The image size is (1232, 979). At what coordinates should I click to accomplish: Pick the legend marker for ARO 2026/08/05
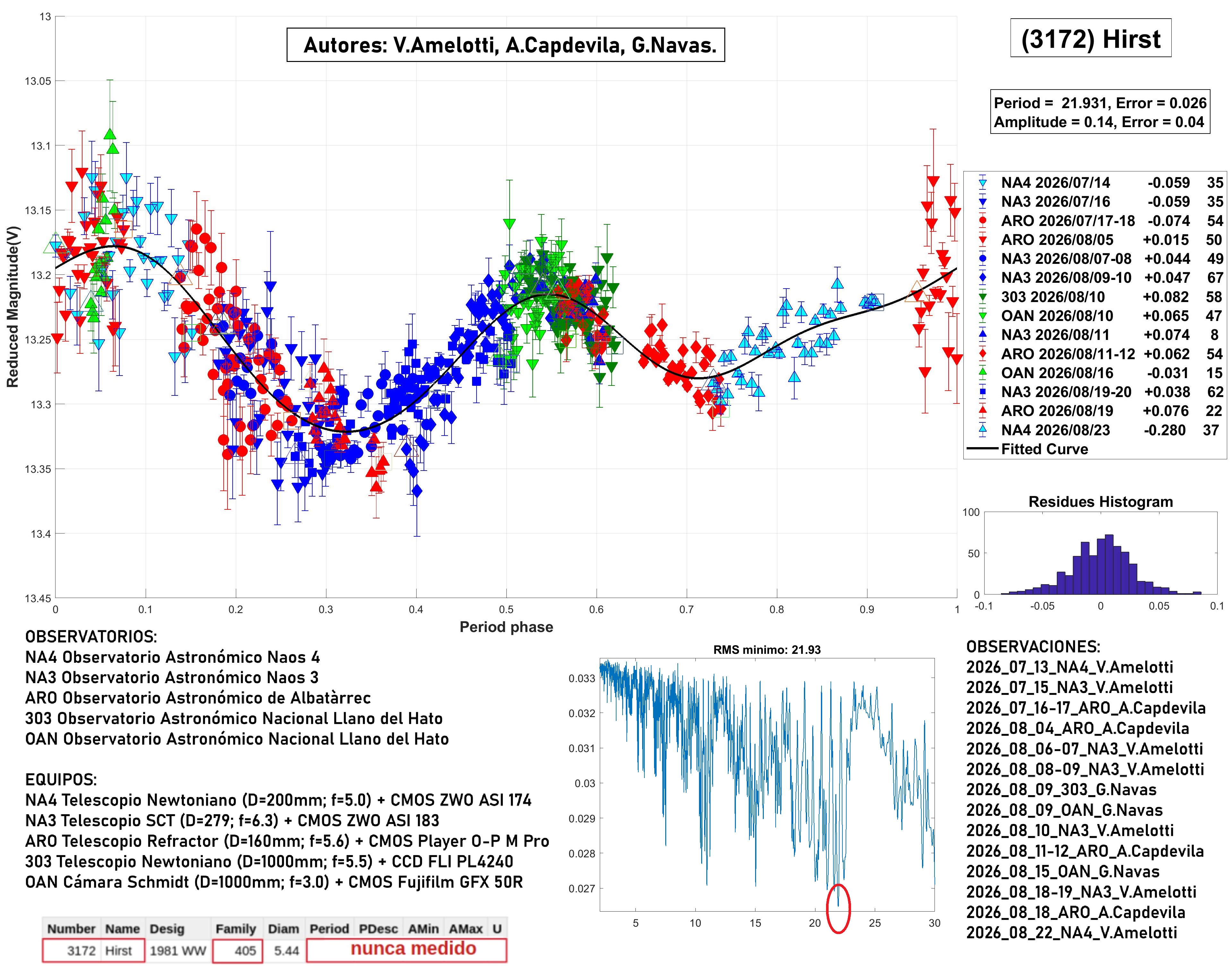tap(983, 240)
